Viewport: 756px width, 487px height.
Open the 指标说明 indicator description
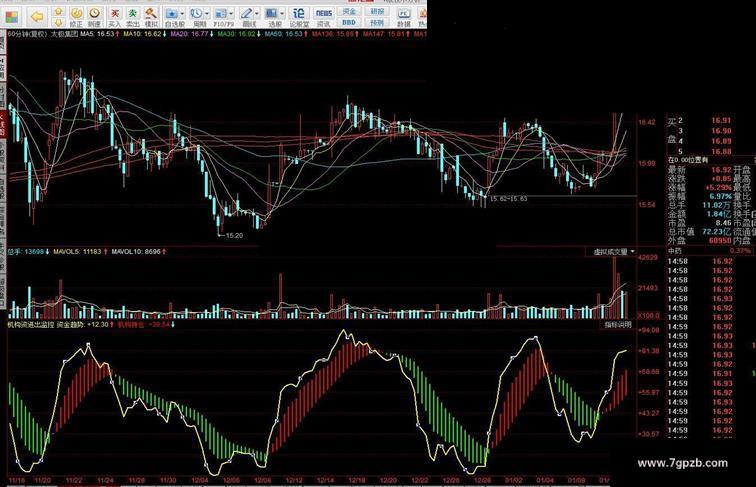pos(618,325)
